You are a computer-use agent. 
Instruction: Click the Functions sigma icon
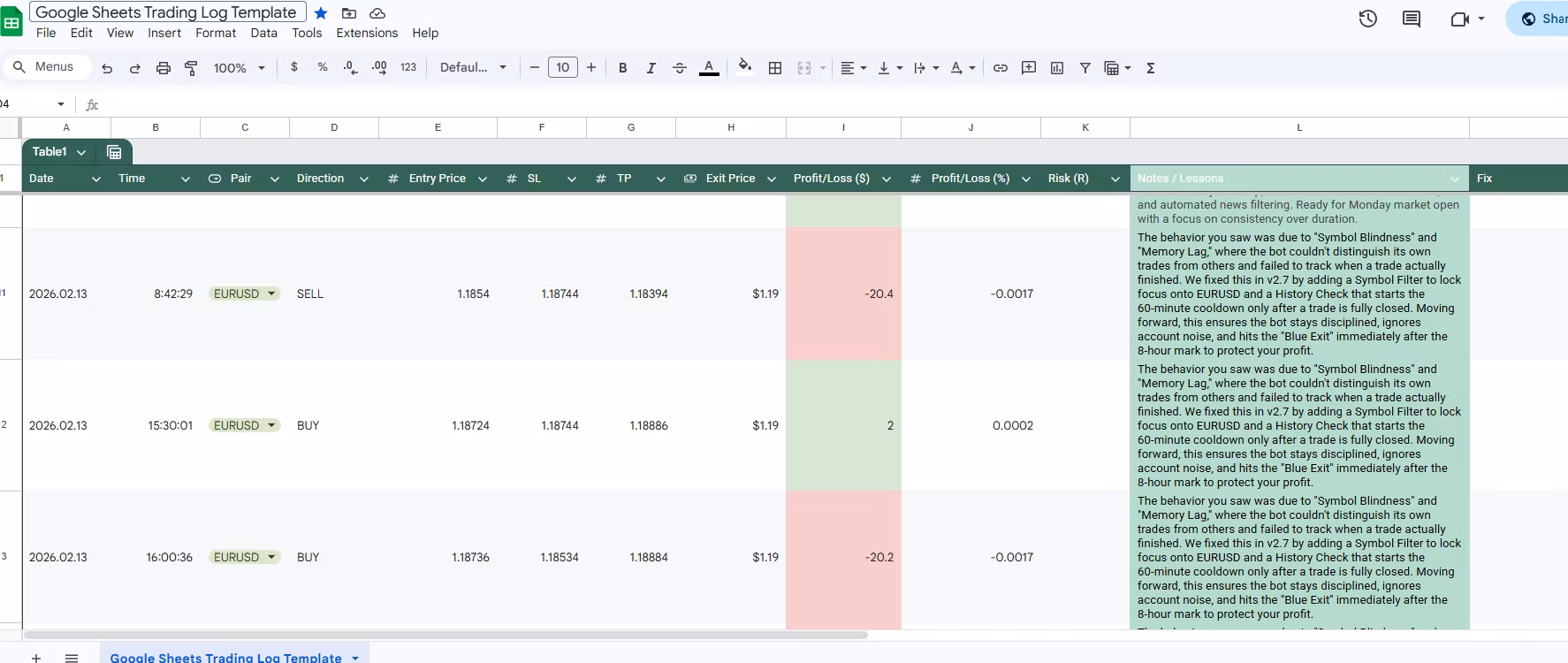tap(1150, 68)
